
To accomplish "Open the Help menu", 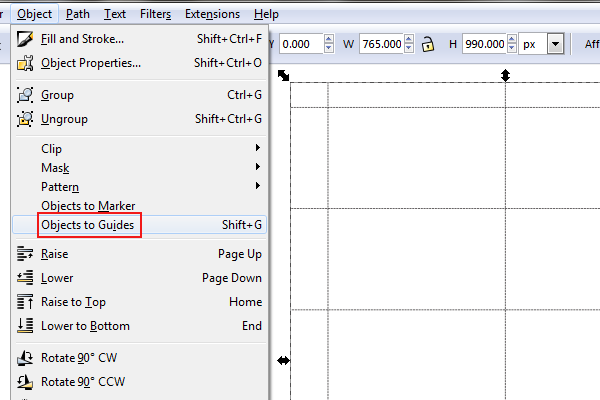I will [266, 14].
